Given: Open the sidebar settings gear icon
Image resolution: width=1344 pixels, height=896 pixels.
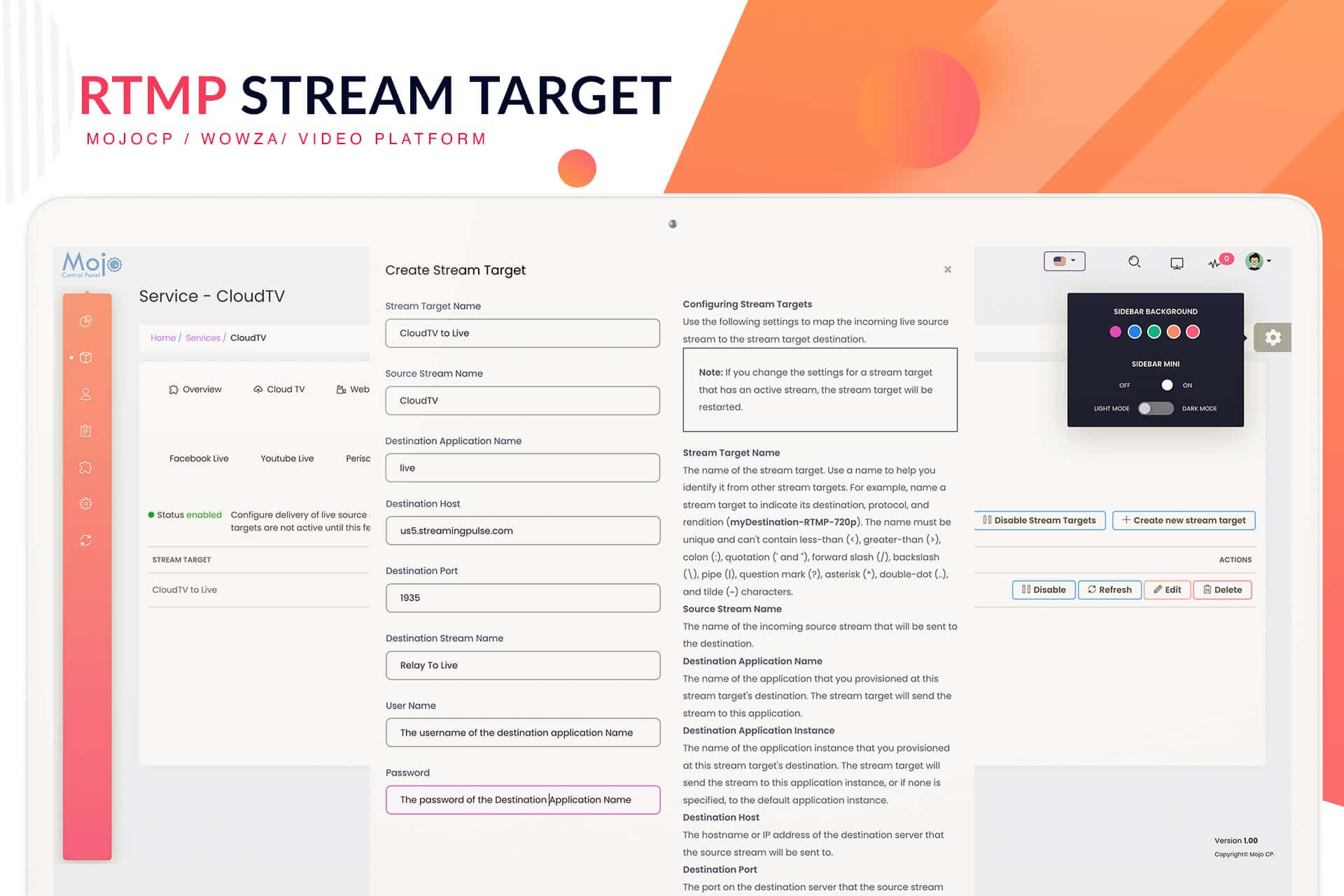Looking at the screenshot, I should tap(85, 504).
